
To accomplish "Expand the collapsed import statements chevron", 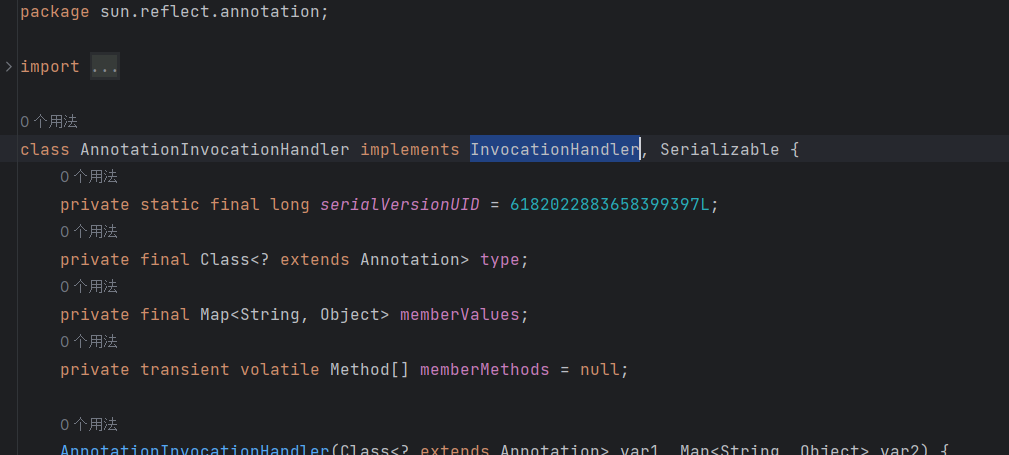I will tap(9, 66).
